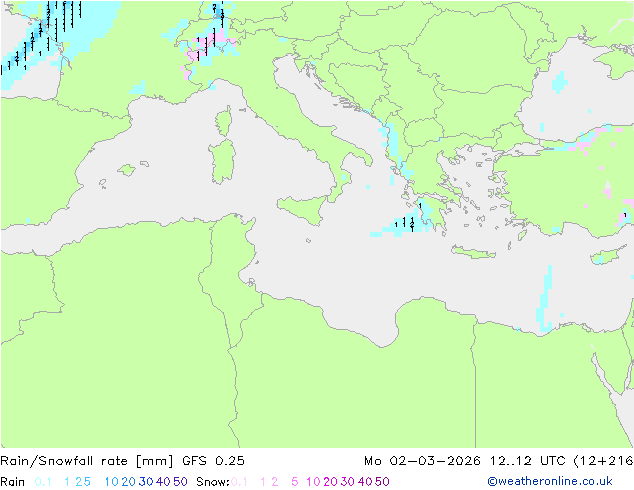Viewport: 634px width, 490px height.
Task: Click the 'Mo 02-03-2026' date text
Action: (422, 461)
